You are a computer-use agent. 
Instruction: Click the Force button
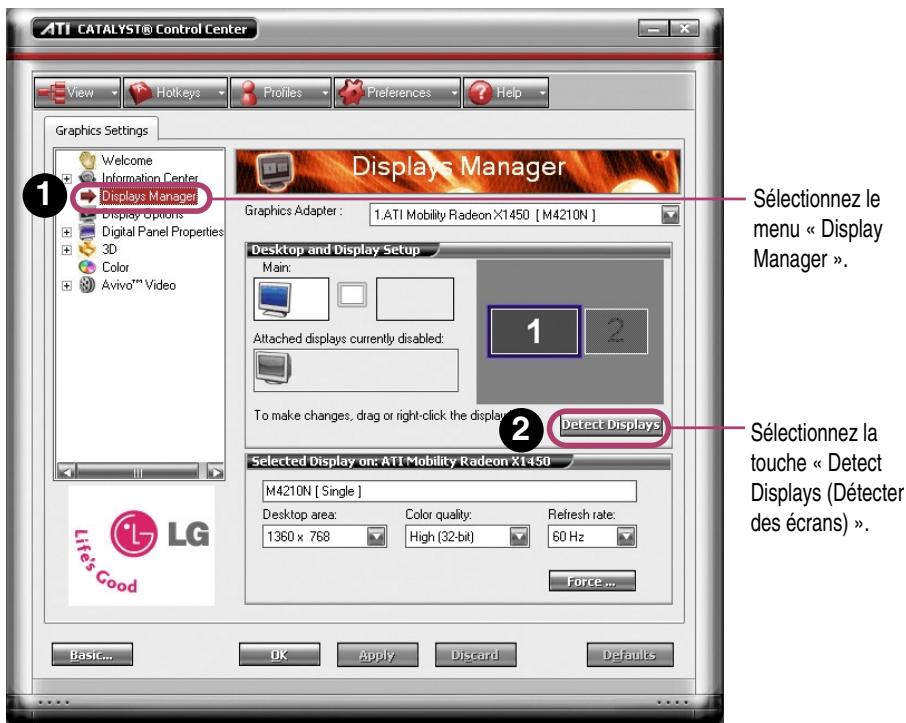click(x=592, y=581)
